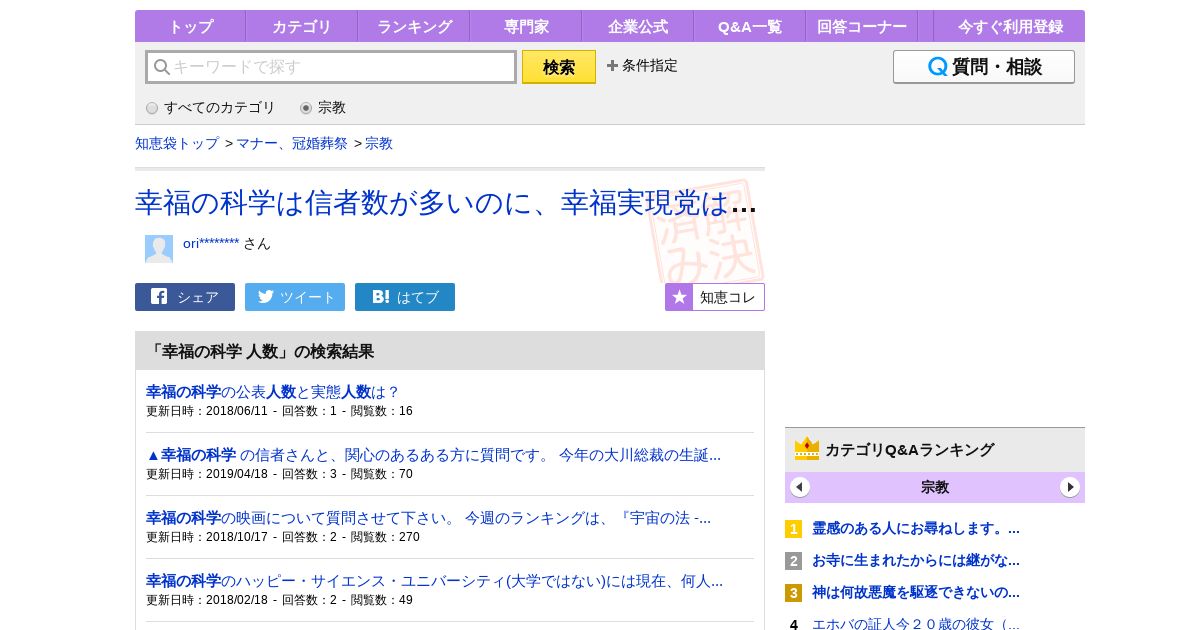Open result about ハッピー・サイエンス・ユニバーシティ
Viewport: 1200px width, 630px height.
click(434, 581)
